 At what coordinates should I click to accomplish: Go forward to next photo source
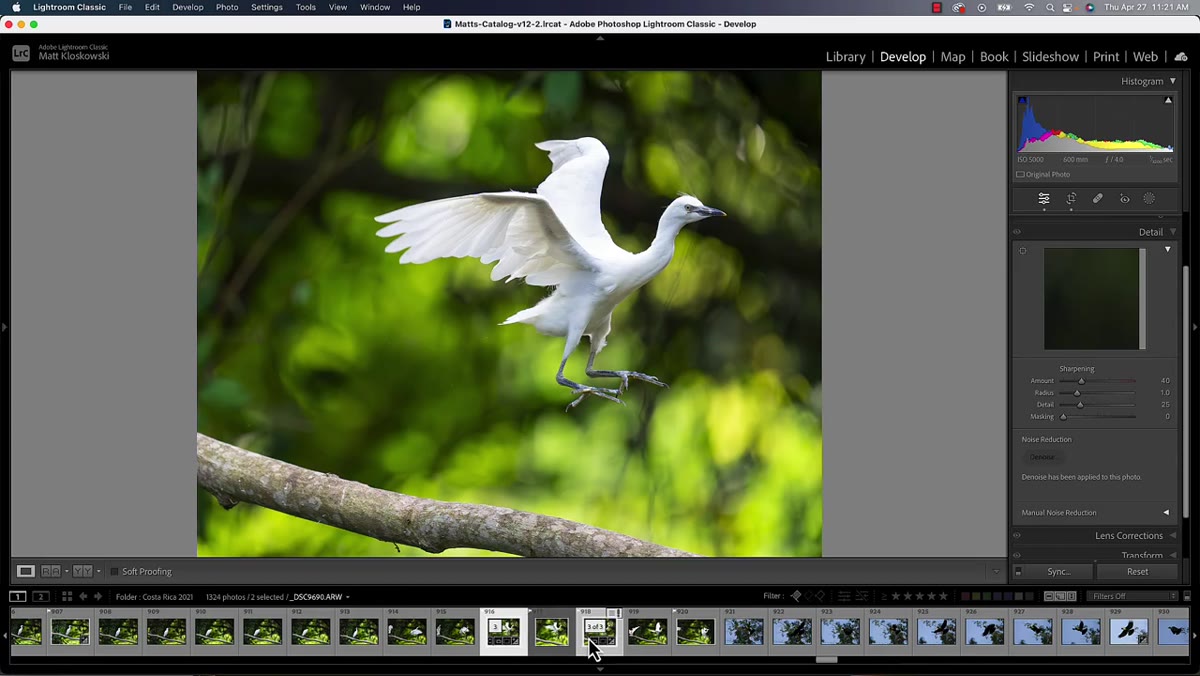point(98,596)
